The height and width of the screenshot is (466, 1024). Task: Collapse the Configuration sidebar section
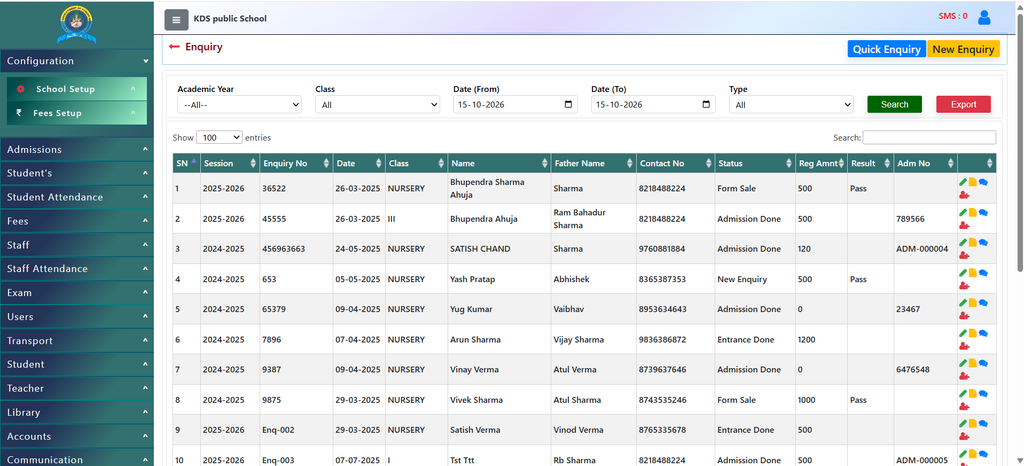coord(76,61)
